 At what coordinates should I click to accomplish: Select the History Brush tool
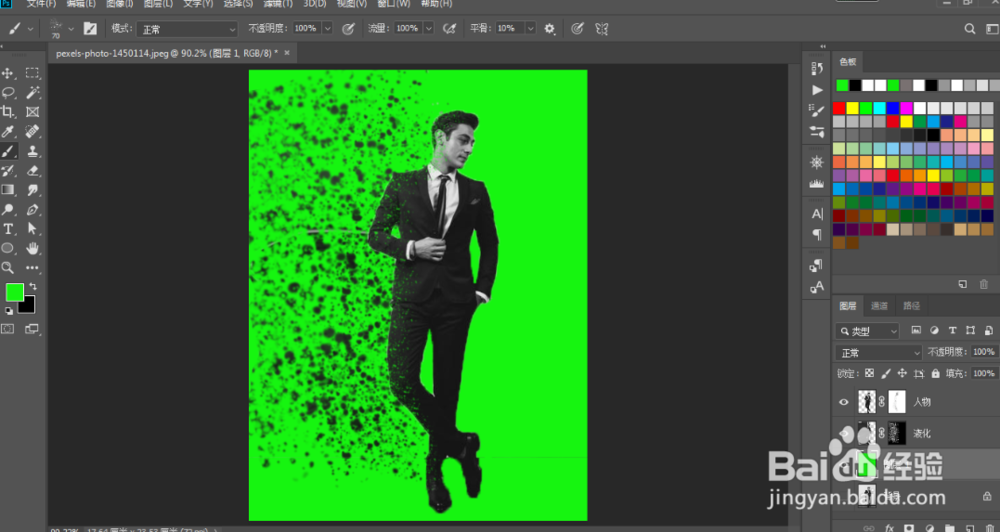point(8,170)
